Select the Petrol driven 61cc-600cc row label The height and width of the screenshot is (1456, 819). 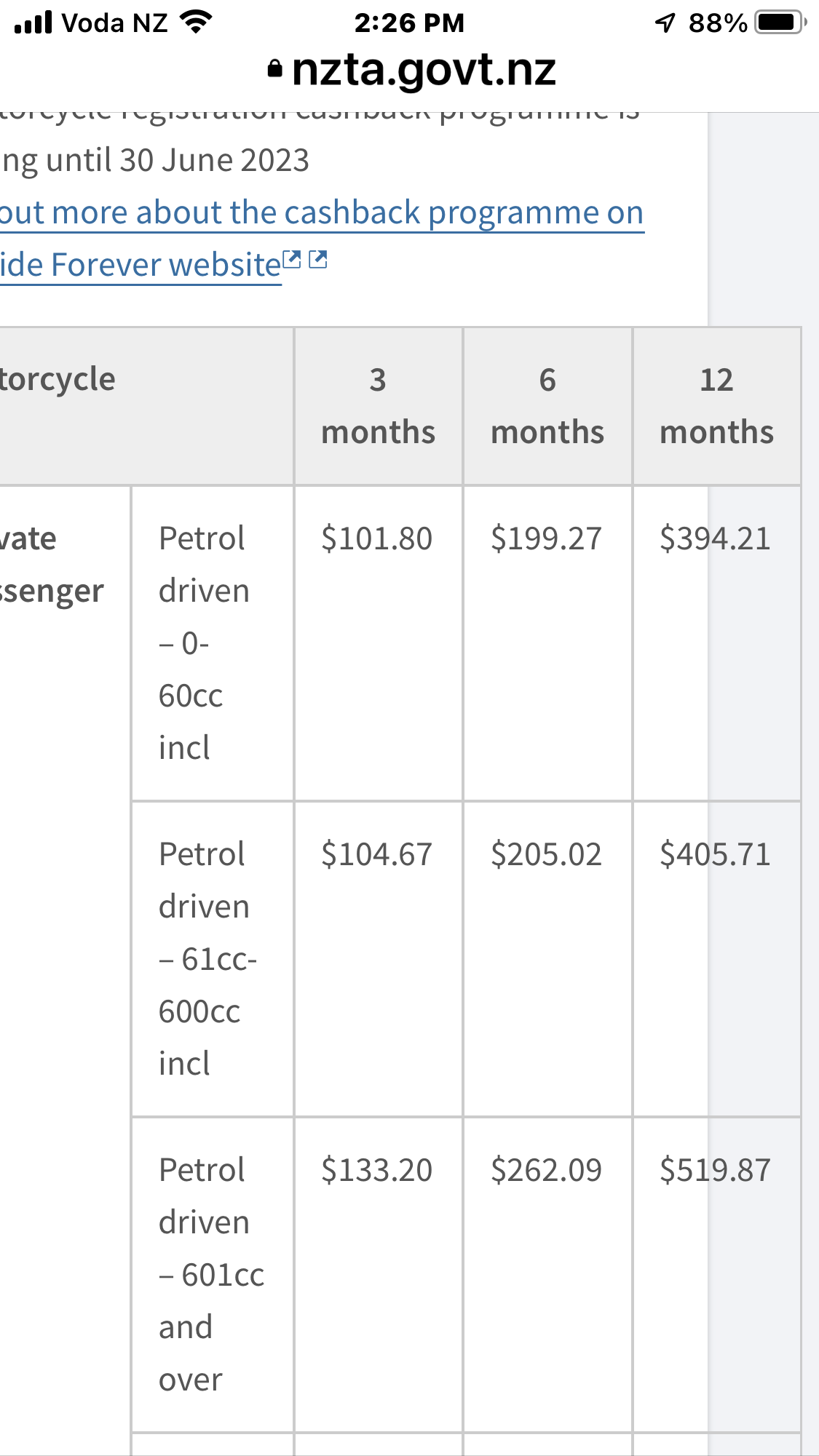pyautogui.click(x=208, y=959)
